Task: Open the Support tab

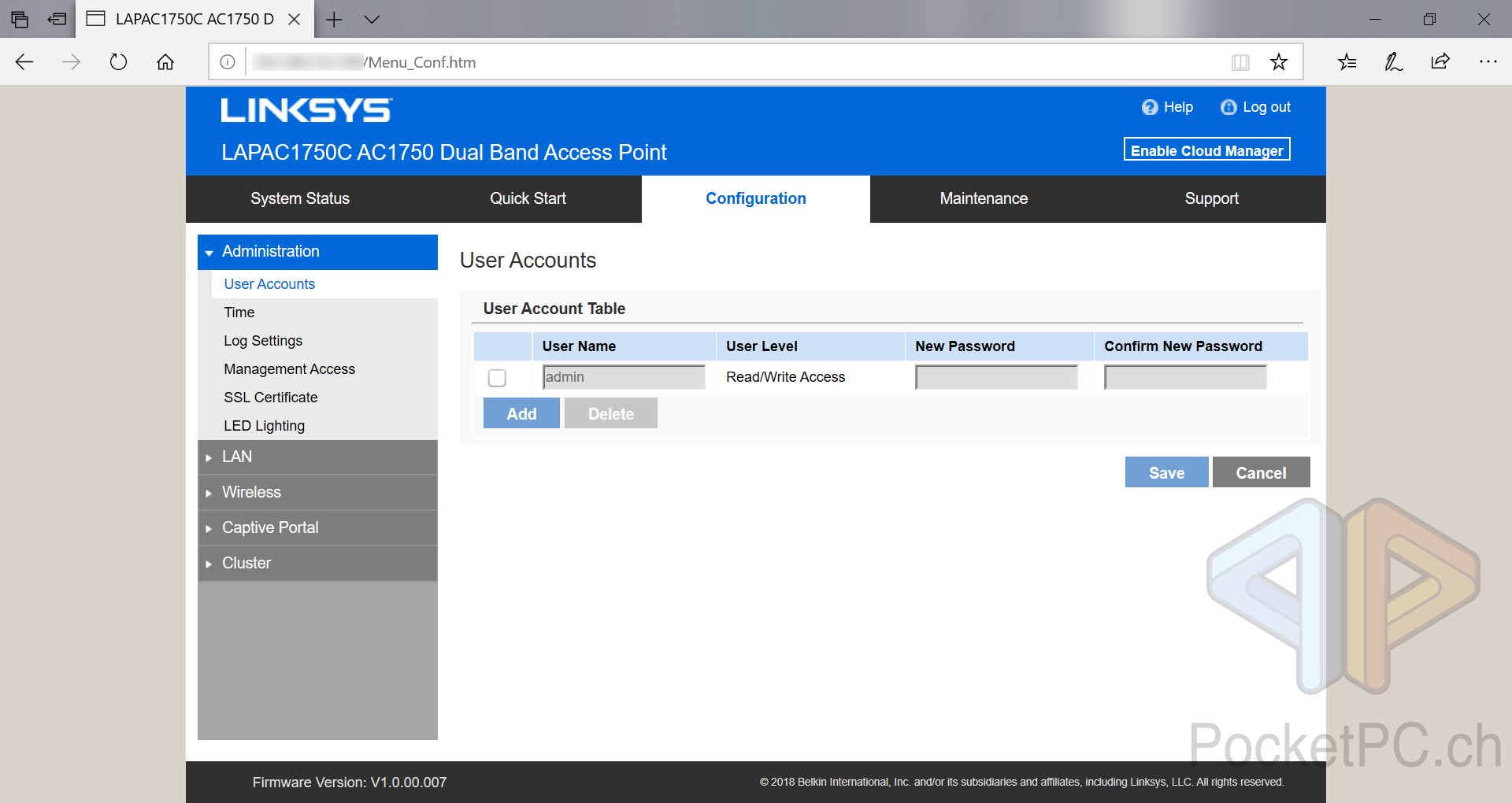Action: pyautogui.click(x=1212, y=199)
